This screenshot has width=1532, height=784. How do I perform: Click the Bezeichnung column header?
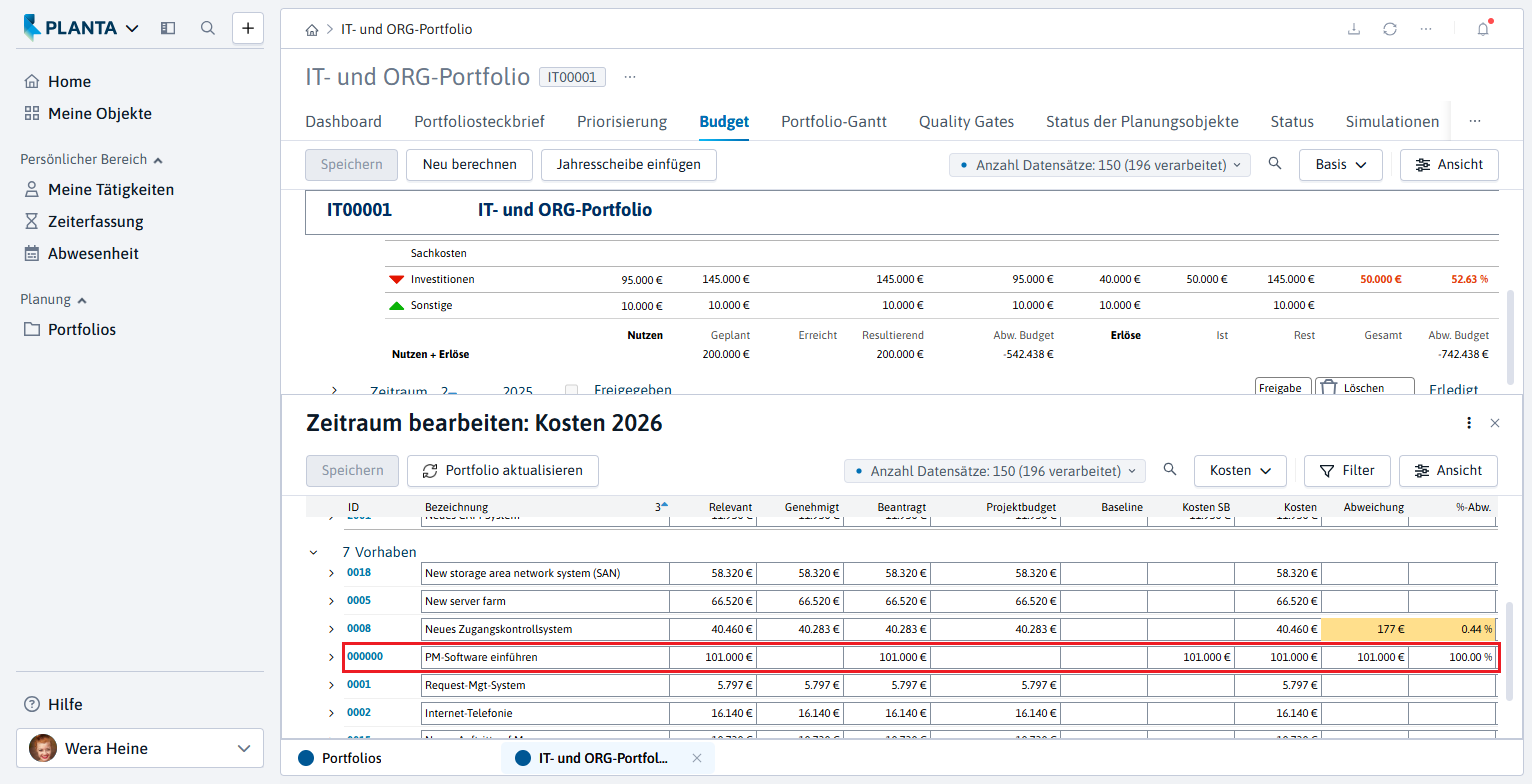pos(456,508)
